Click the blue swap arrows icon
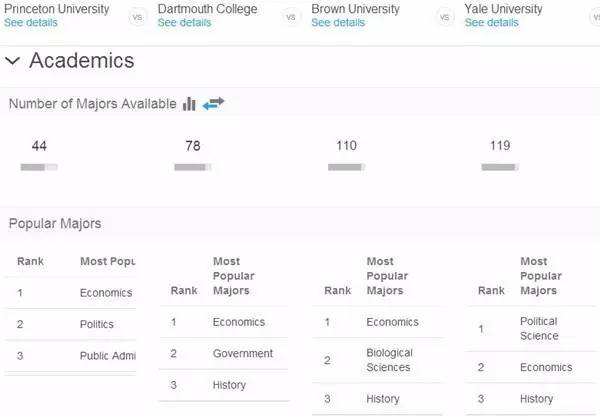Viewport: 600px width, 417px height. 213,103
